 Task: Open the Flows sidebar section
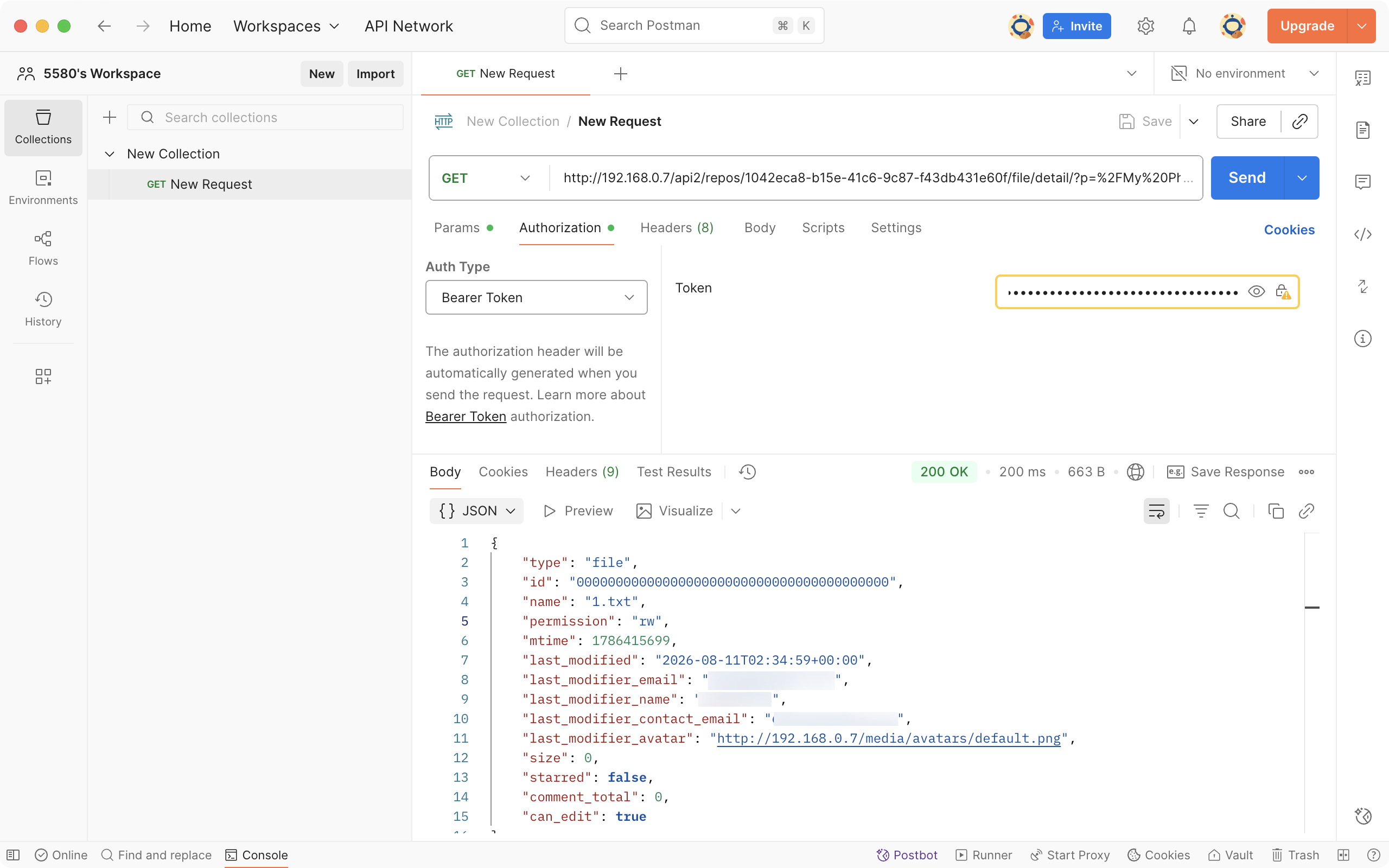tap(43, 248)
